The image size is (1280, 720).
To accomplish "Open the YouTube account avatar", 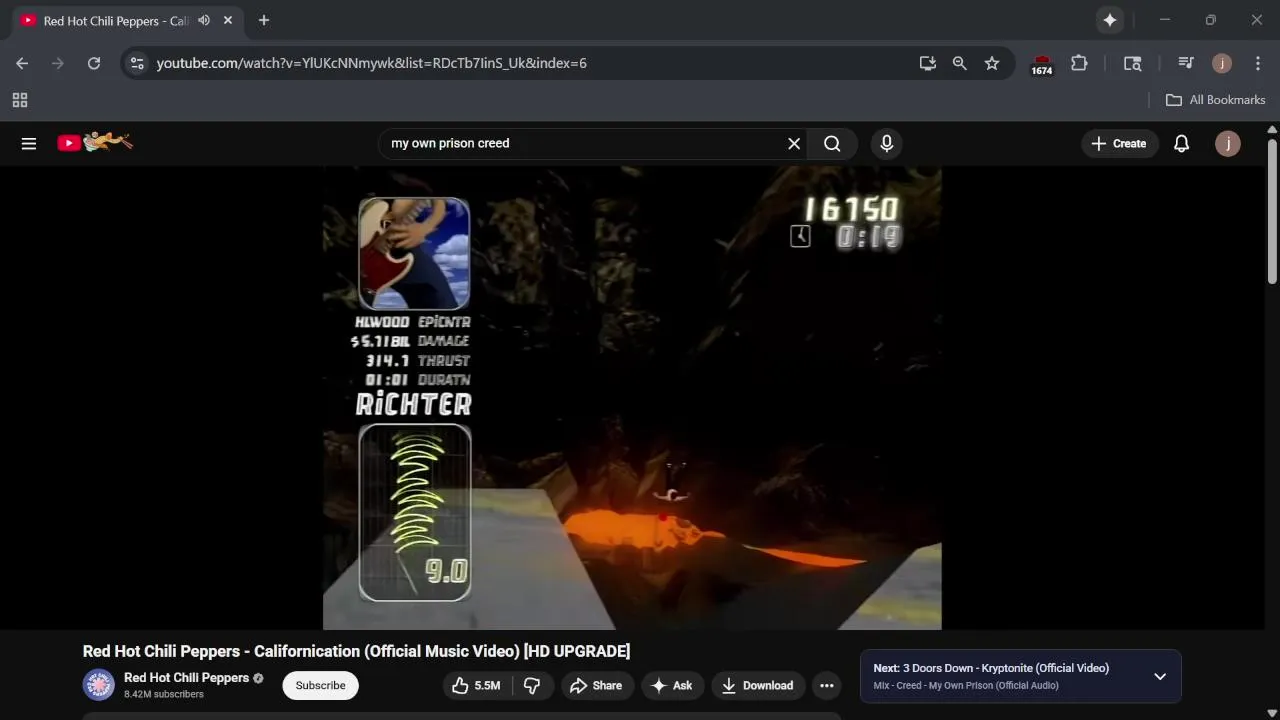I will point(1228,143).
